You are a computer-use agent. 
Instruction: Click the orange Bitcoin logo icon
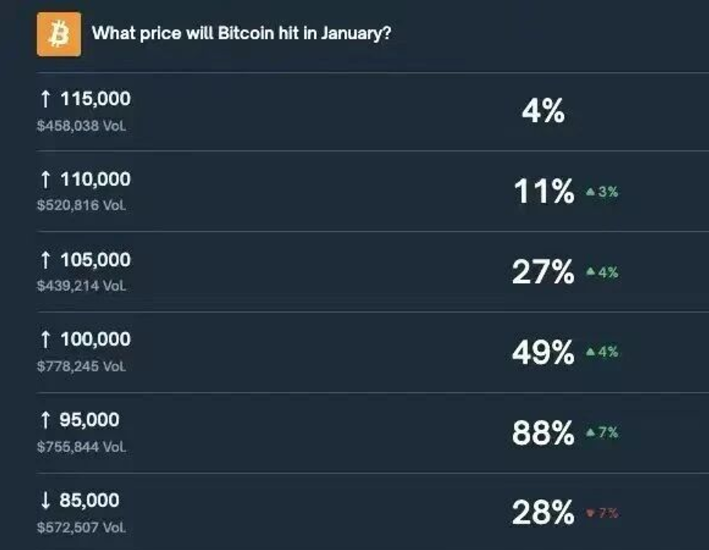tap(59, 34)
